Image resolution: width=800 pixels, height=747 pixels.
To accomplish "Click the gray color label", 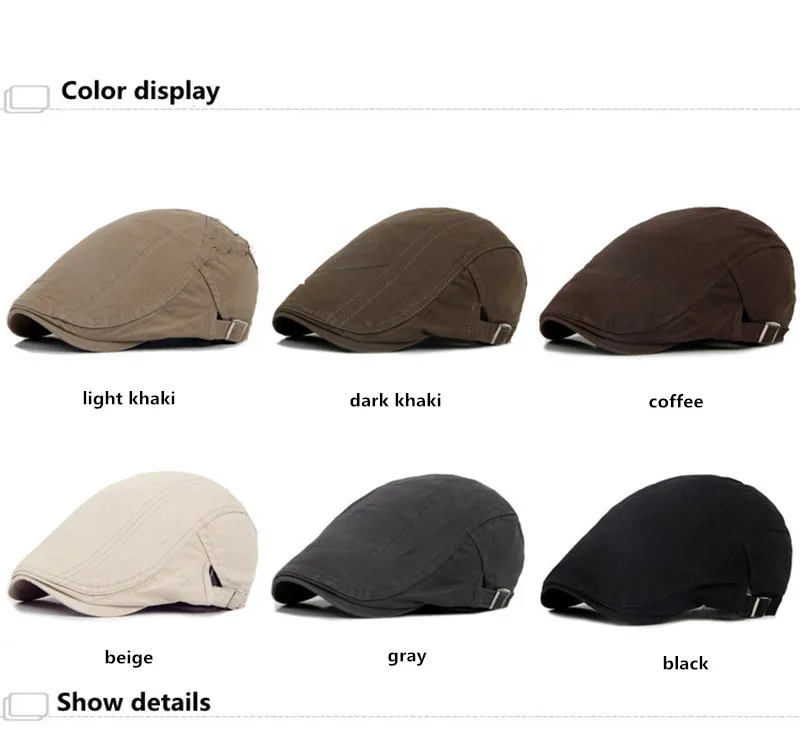I will pyautogui.click(x=407, y=656).
